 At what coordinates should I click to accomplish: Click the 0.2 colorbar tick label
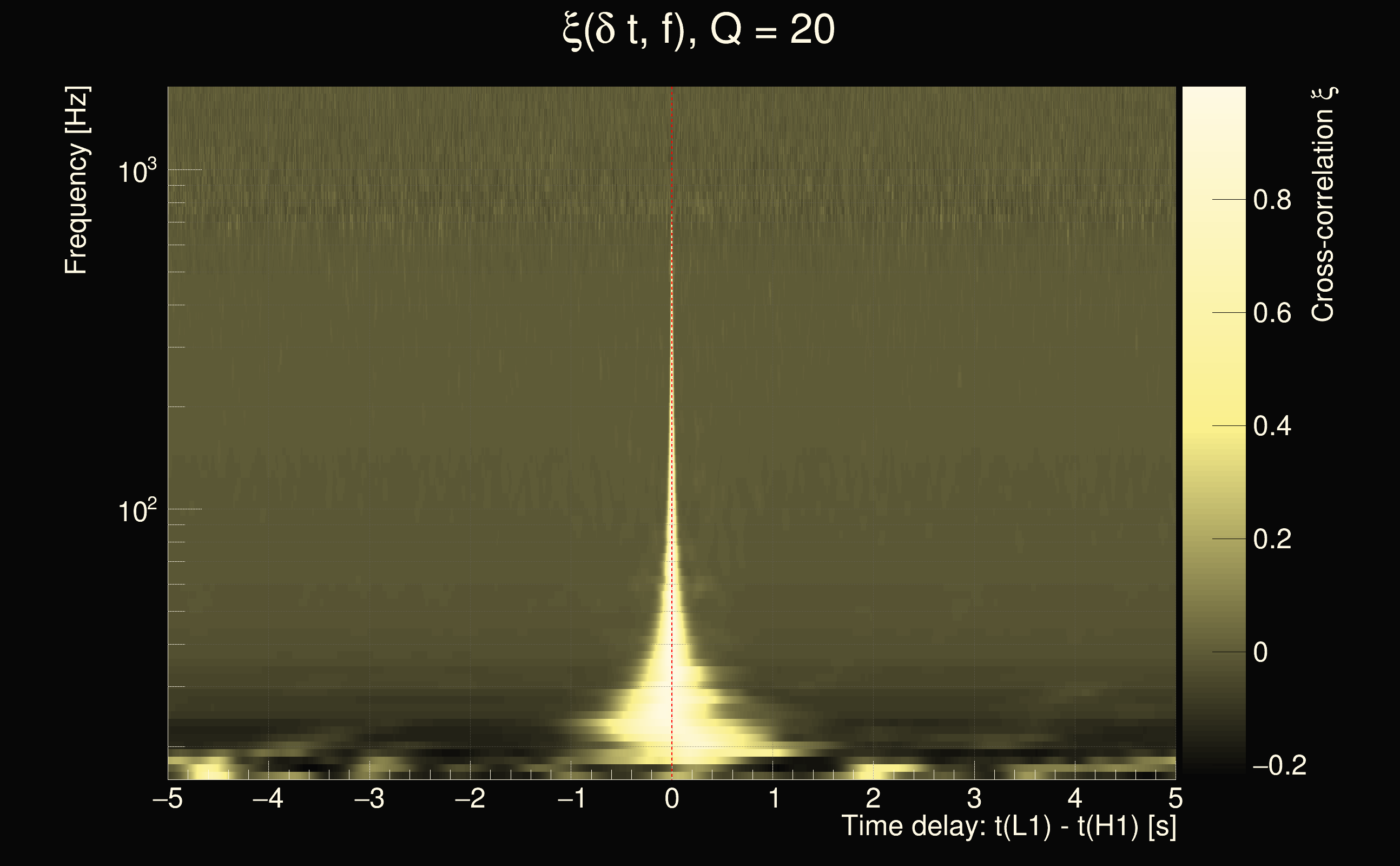point(1272,539)
